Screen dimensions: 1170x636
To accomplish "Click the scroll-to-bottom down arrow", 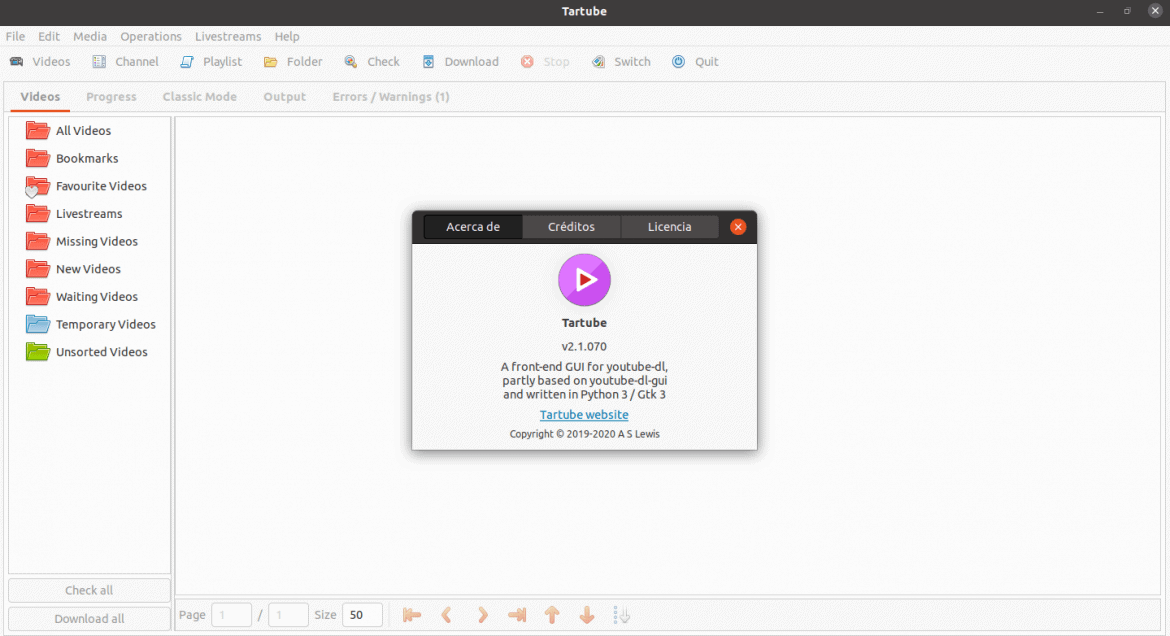I will point(587,615).
